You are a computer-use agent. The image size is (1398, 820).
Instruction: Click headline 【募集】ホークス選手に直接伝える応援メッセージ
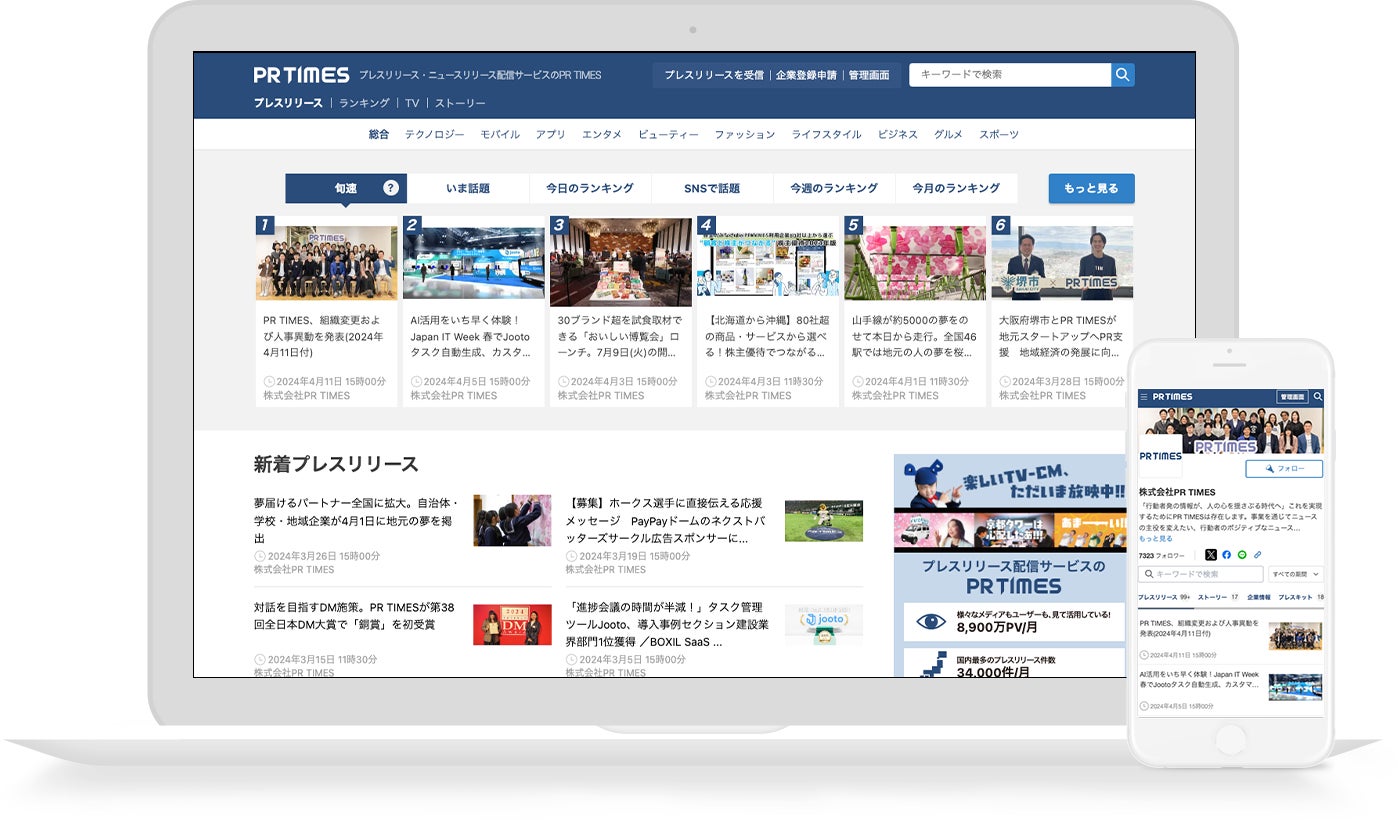pyautogui.click(x=666, y=520)
